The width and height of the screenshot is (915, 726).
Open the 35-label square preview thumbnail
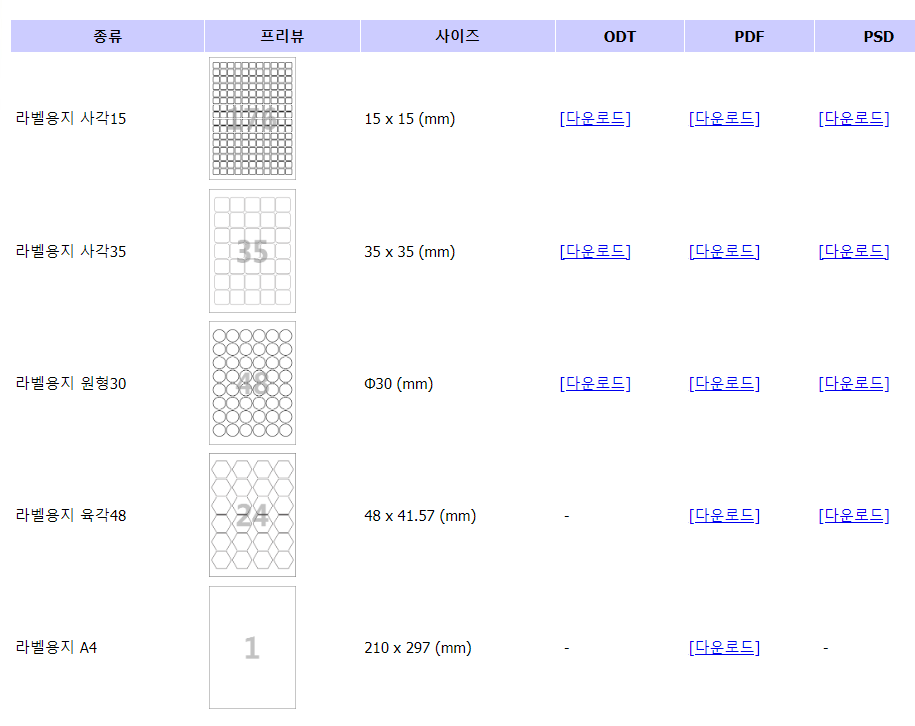tap(252, 251)
